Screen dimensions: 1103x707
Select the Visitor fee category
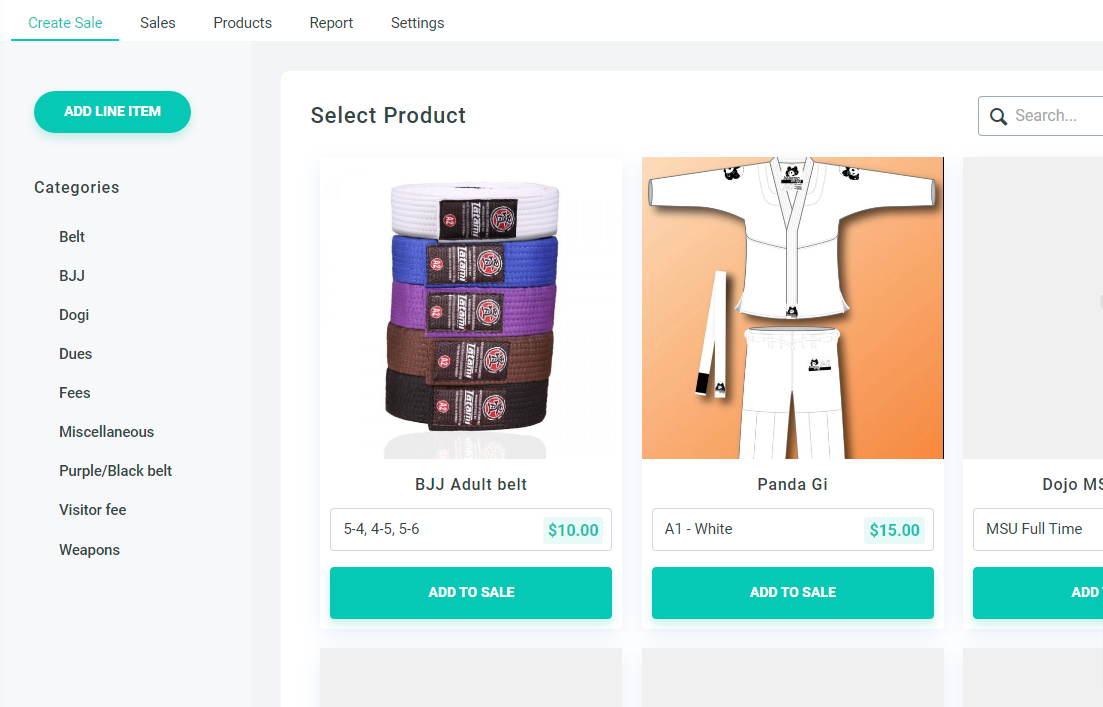pyautogui.click(x=93, y=510)
